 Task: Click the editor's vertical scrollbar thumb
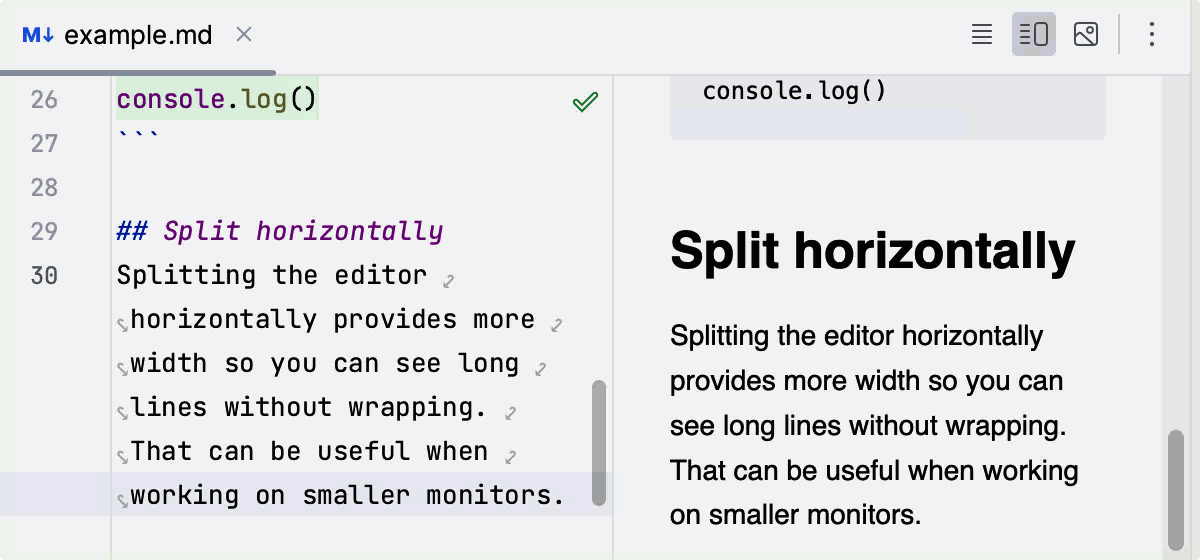coord(599,442)
